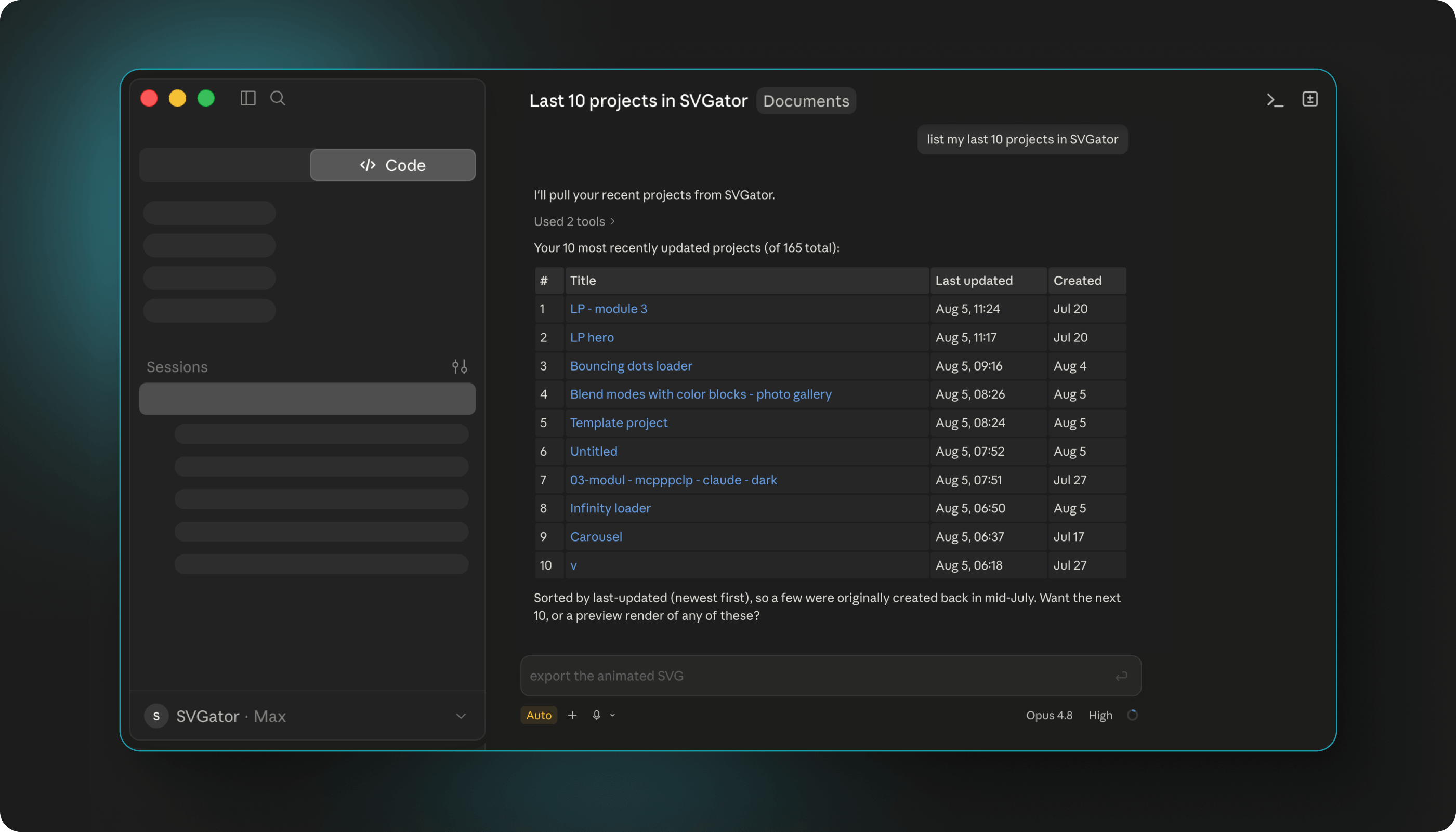Open the Carousel project link

click(595, 537)
